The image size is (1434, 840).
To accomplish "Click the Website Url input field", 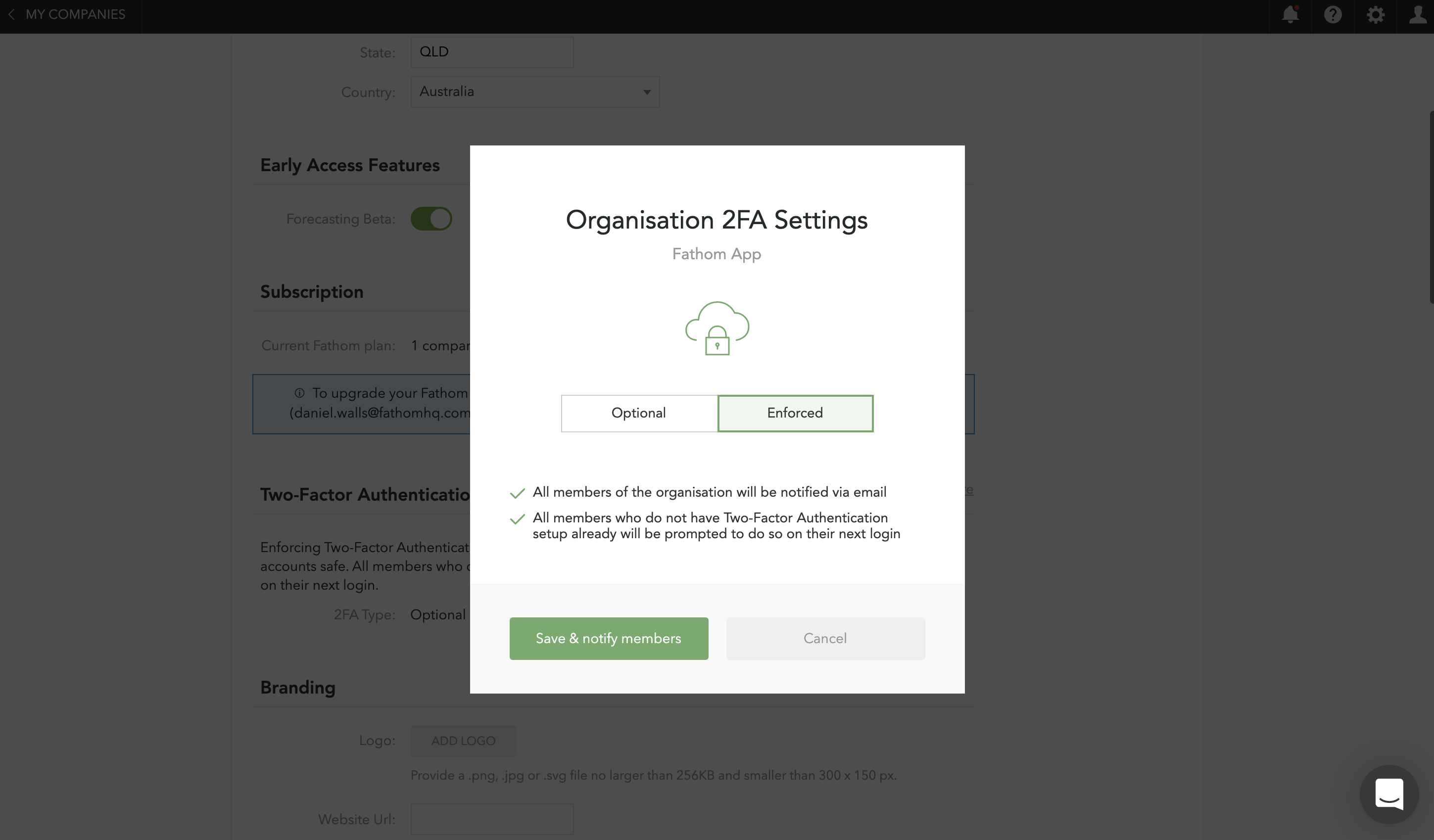I will pos(492,819).
